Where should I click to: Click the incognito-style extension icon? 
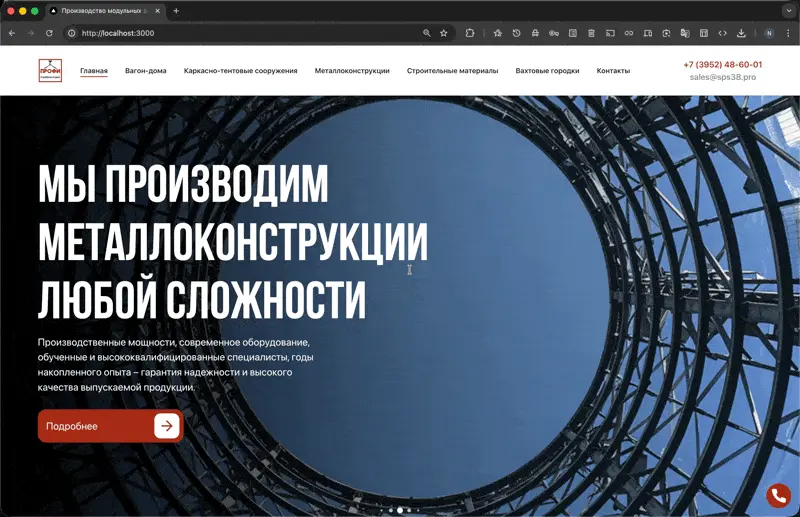pos(535,33)
